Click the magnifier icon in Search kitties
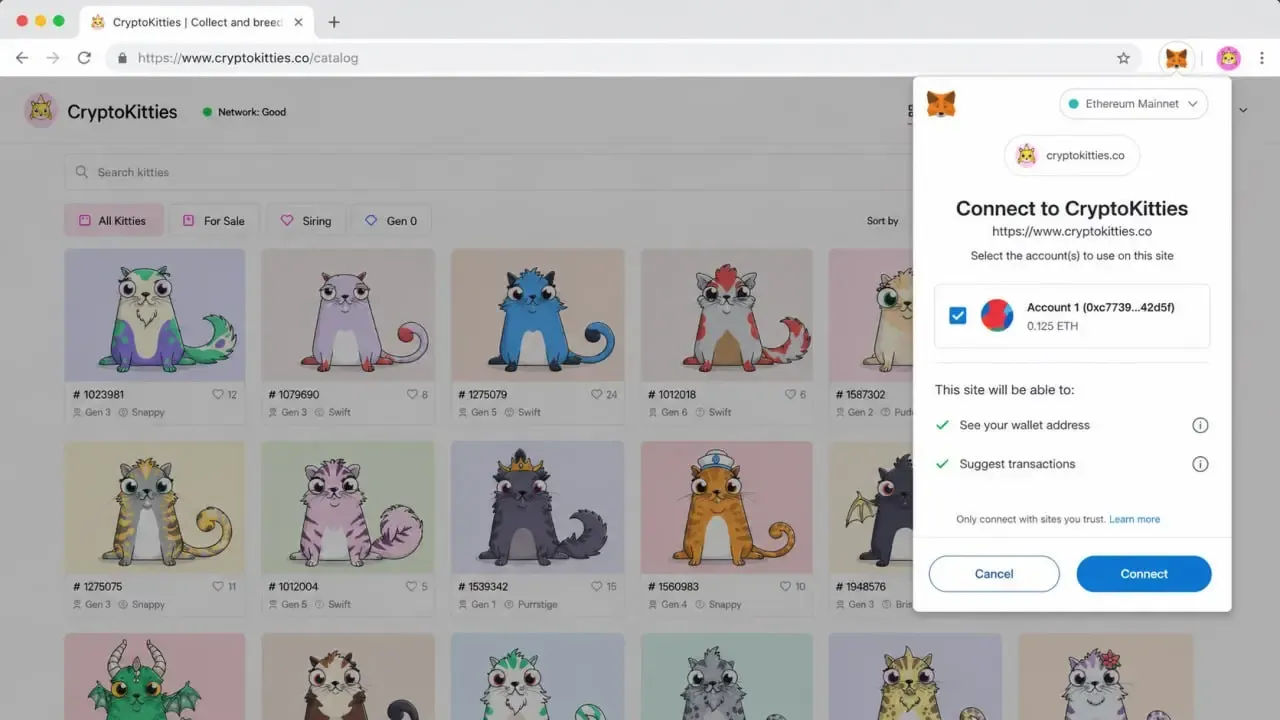 82,172
